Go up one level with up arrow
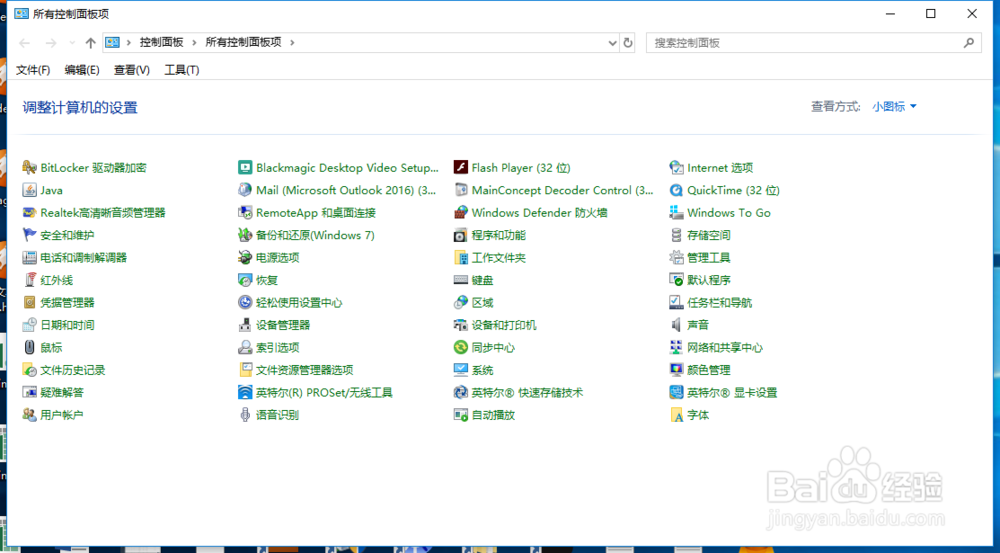The height and width of the screenshot is (553, 1000). pyautogui.click(x=91, y=43)
